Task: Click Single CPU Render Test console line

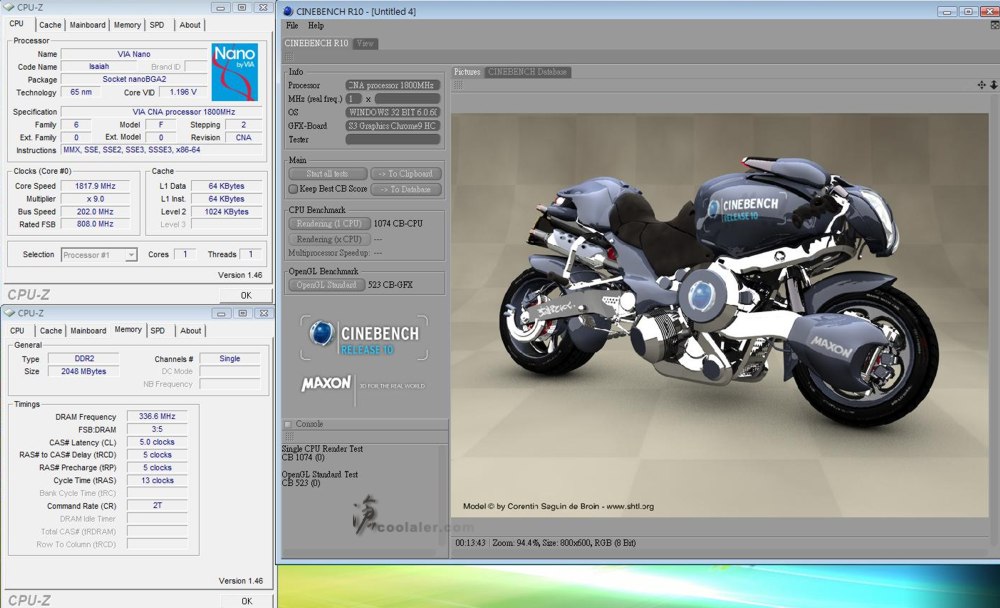Action: (x=323, y=449)
